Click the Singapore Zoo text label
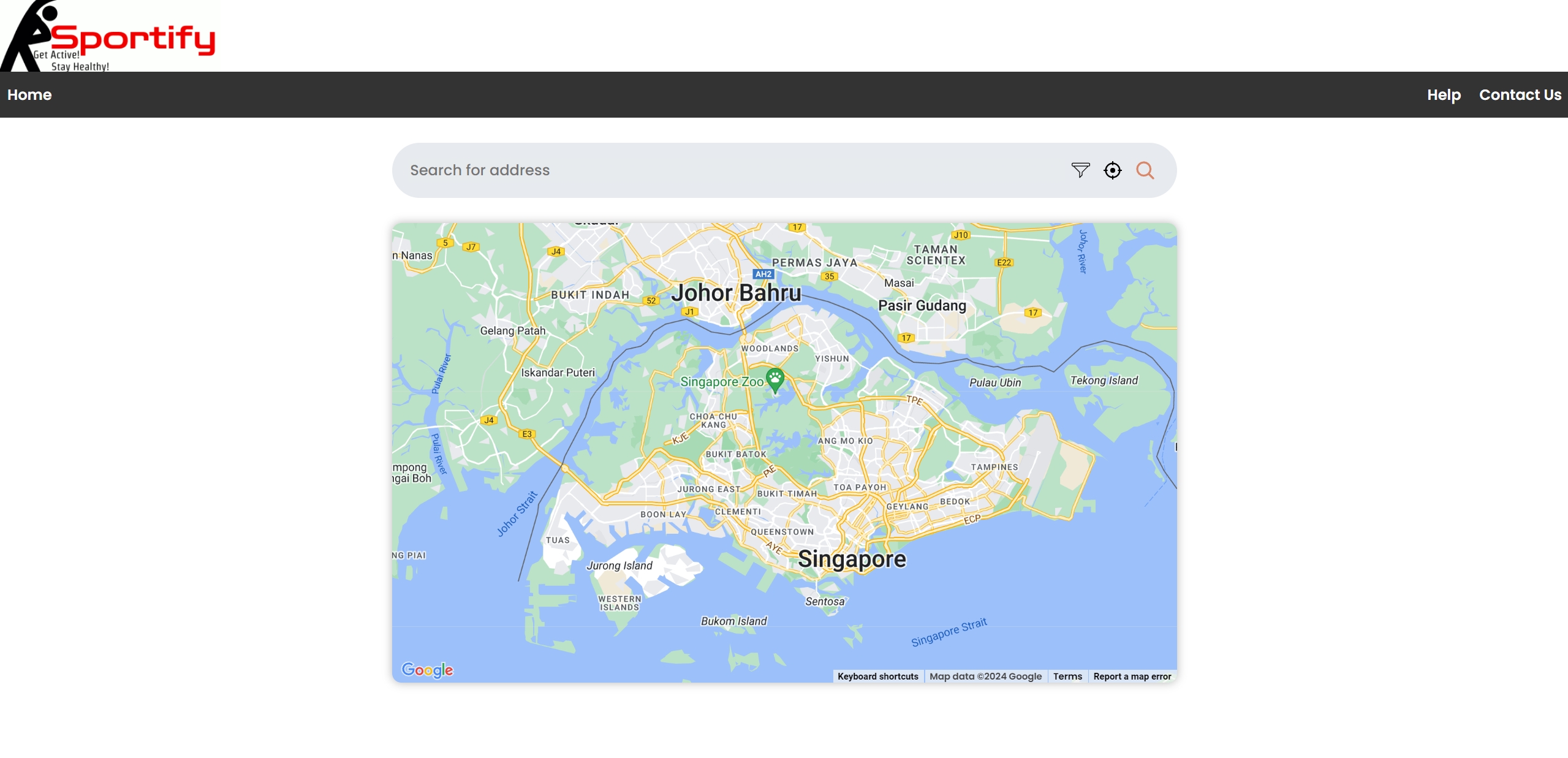The height and width of the screenshot is (758, 1568). pyautogui.click(x=722, y=382)
